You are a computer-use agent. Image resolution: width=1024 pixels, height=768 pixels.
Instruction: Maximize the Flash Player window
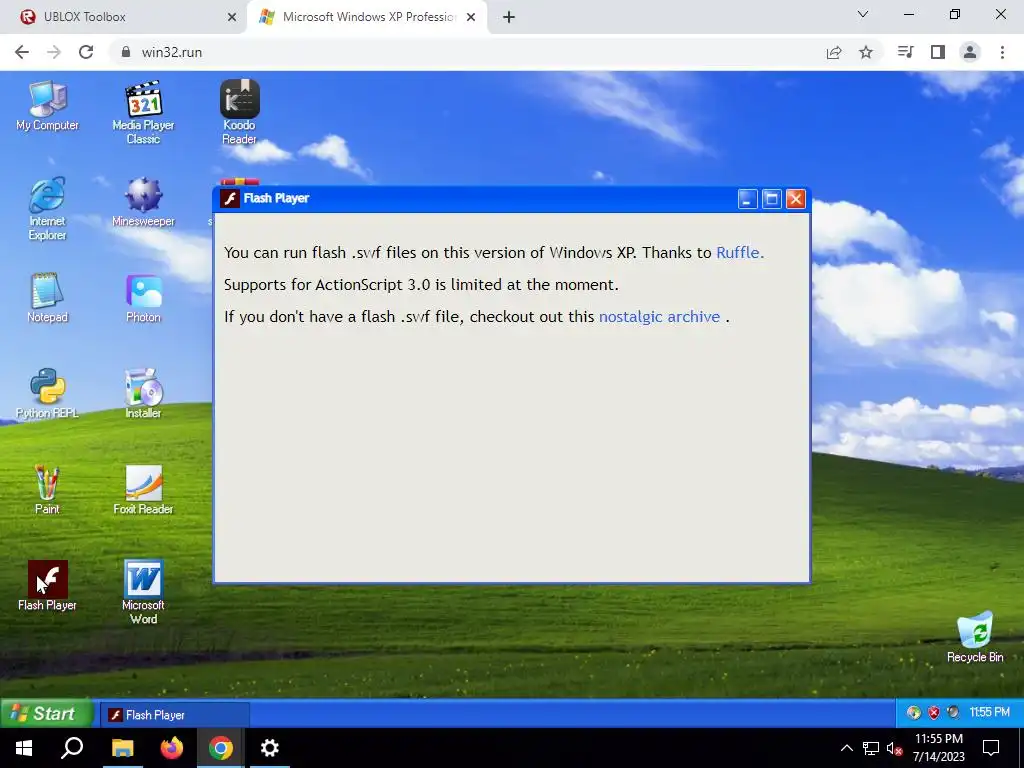coord(772,199)
